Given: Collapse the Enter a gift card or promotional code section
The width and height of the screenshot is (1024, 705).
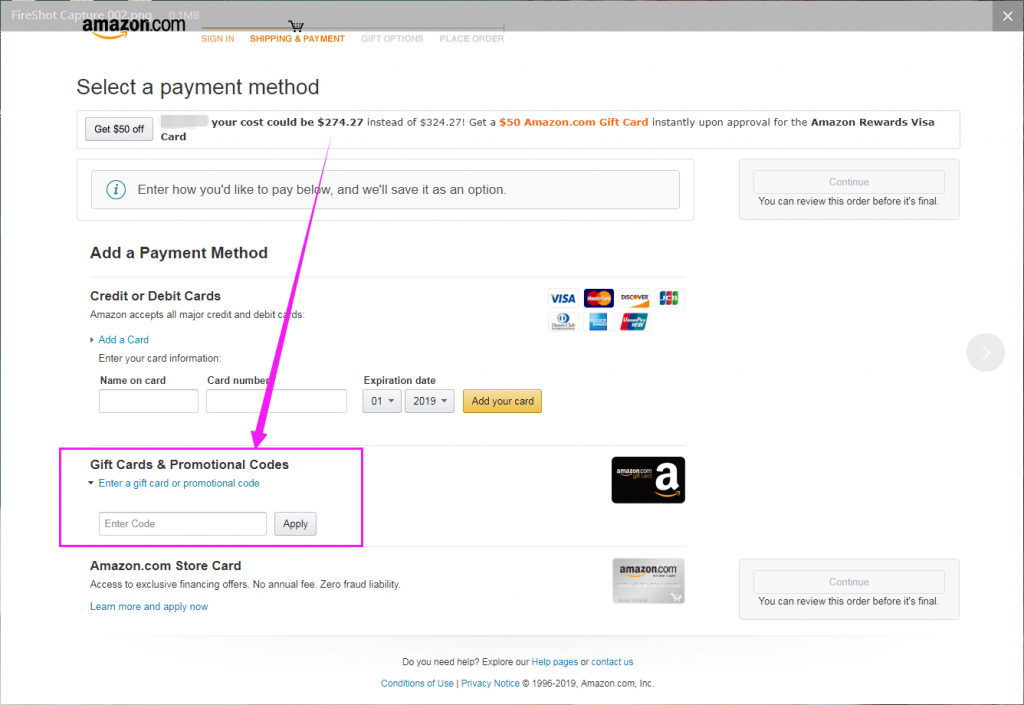Looking at the screenshot, I should click(178, 483).
